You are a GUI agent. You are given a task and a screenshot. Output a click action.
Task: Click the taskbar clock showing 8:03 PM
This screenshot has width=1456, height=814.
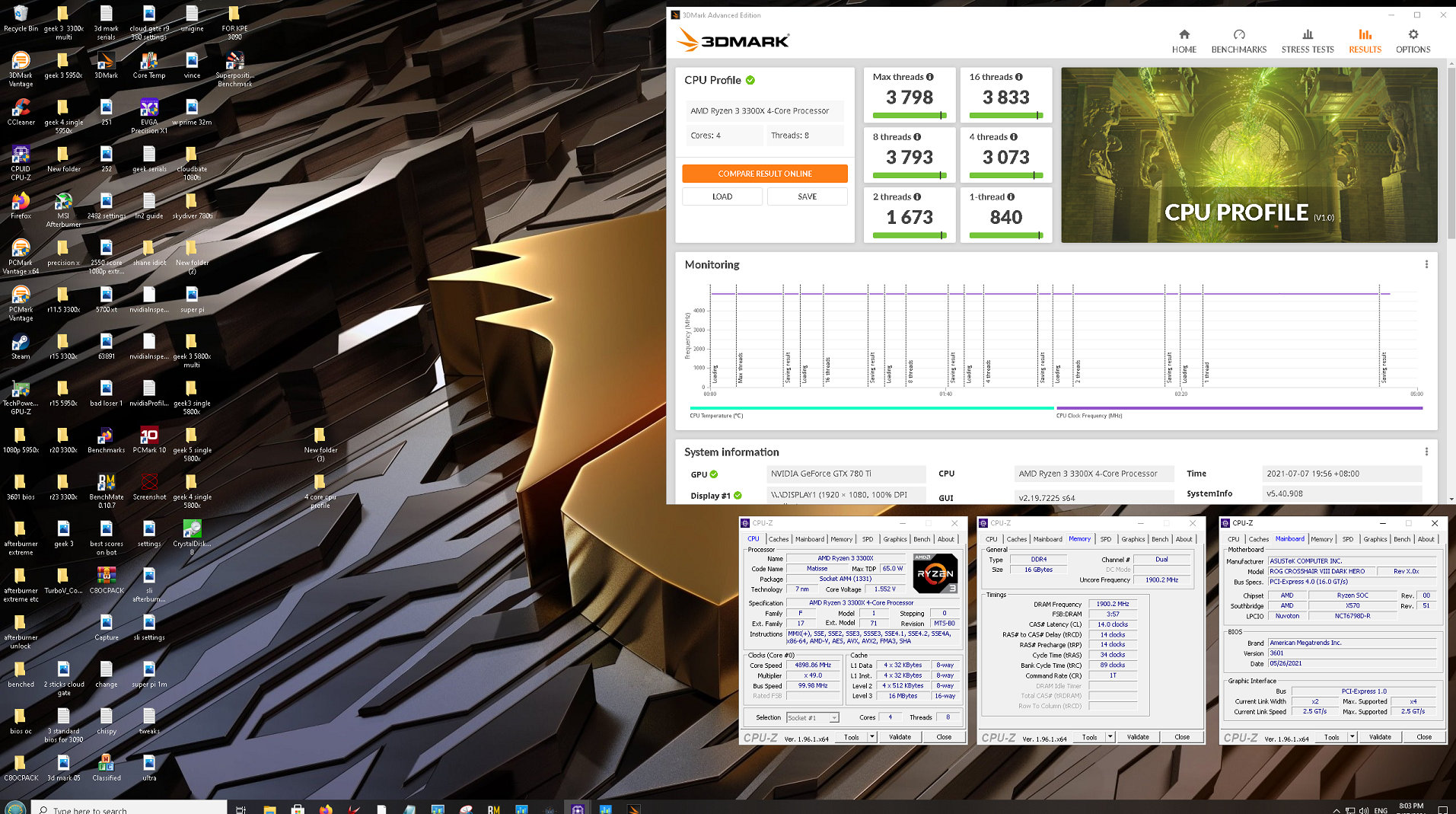click(1411, 806)
